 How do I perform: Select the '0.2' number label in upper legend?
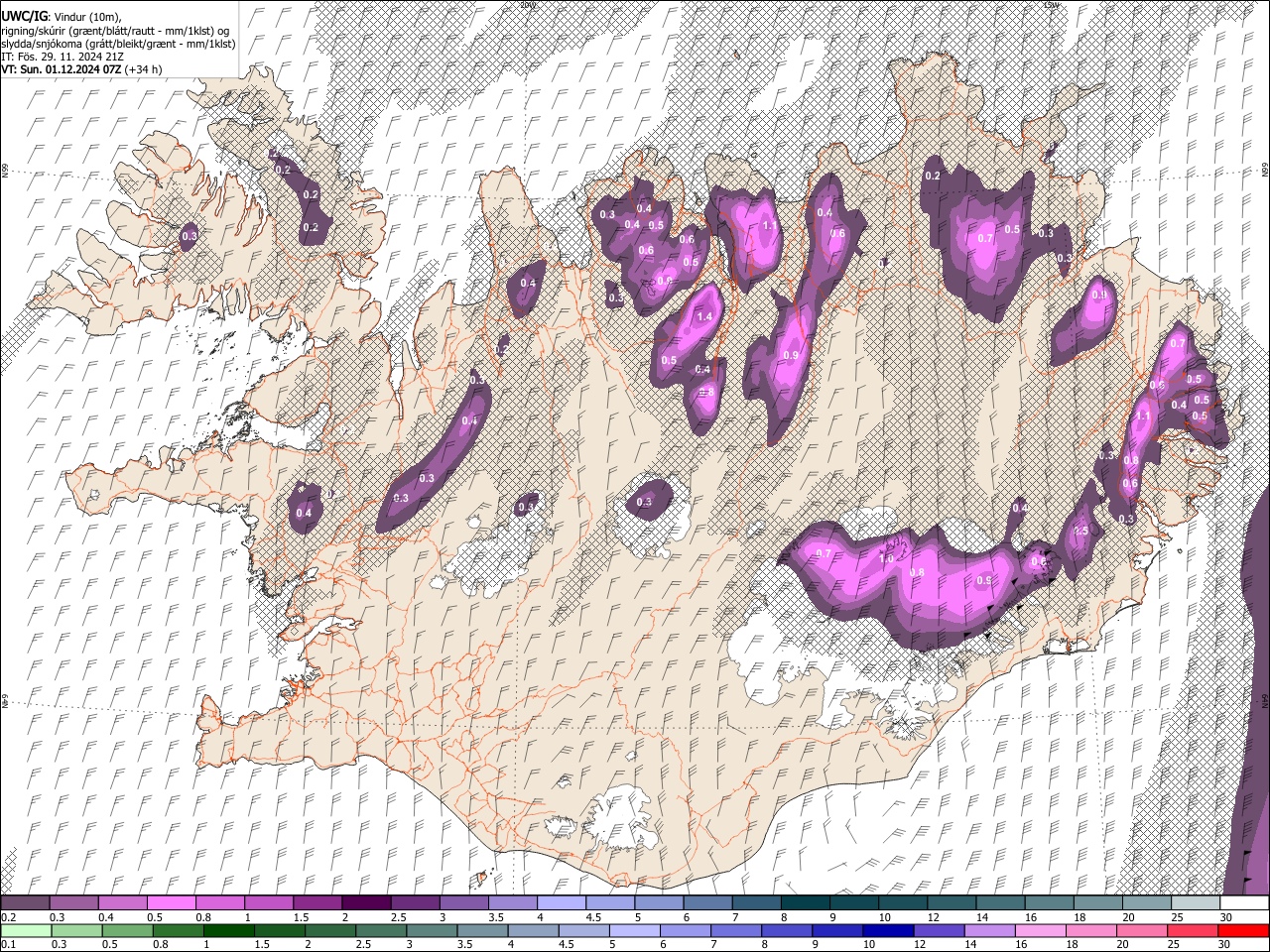[x=9, y=917]
